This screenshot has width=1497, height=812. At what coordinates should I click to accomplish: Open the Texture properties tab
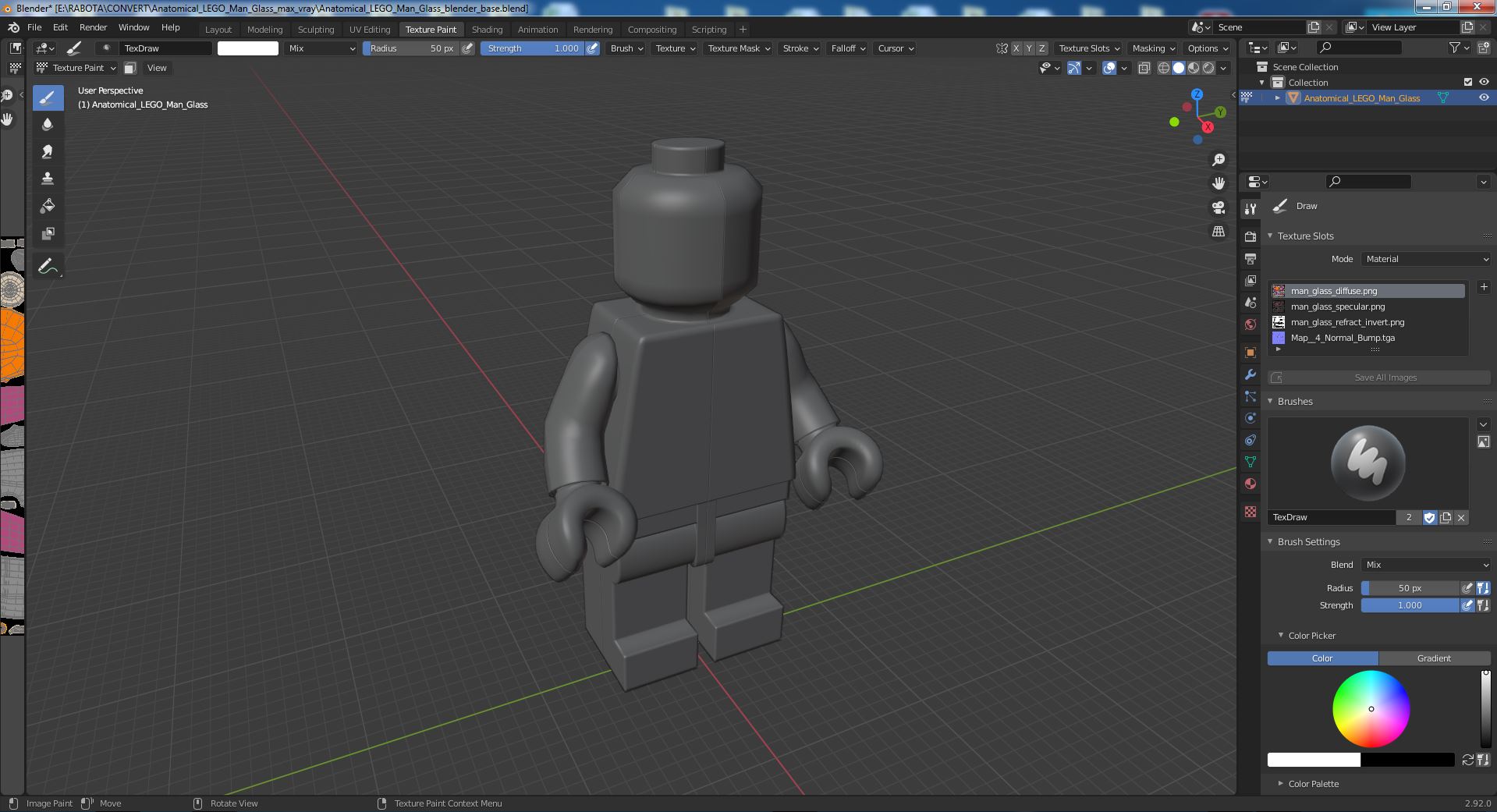pos(1250,512)
